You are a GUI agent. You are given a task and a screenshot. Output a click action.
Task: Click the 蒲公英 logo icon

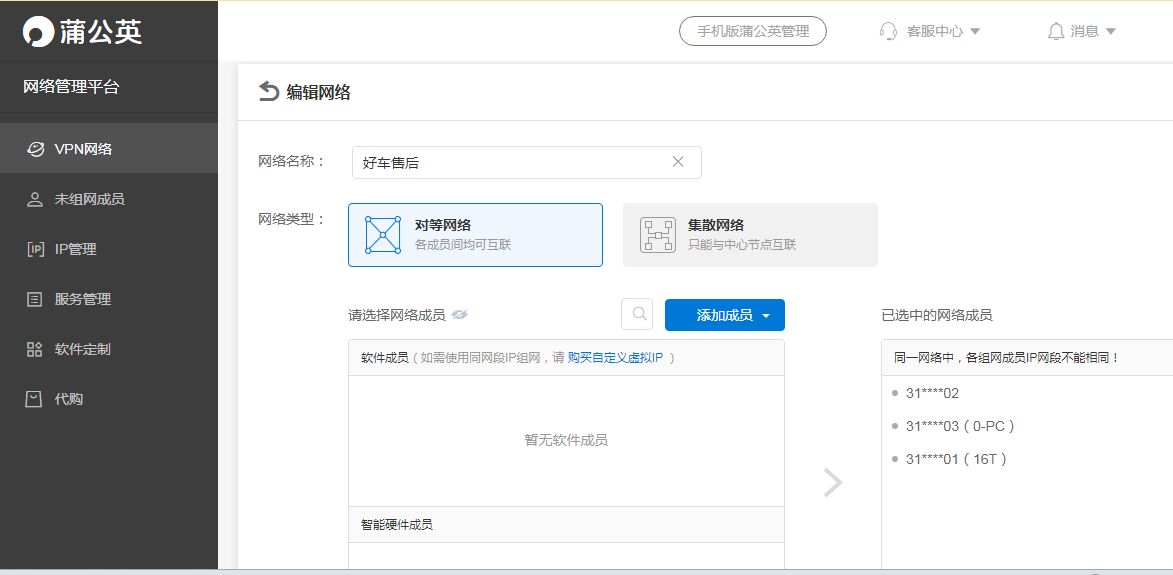point(37,31)
